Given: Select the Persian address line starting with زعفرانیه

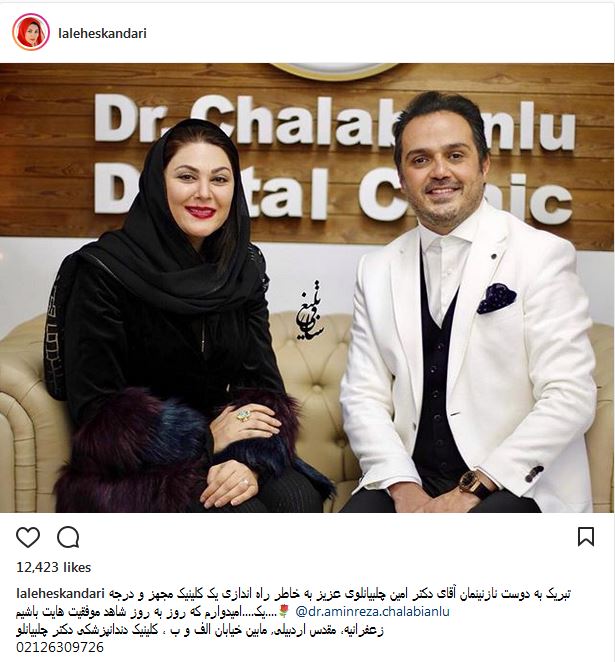Looking at the screenshot, I should coord(200,630).
